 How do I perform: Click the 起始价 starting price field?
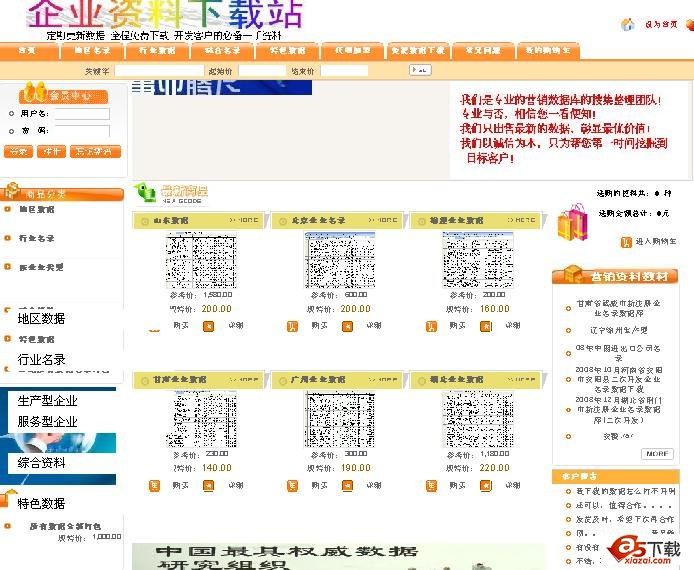pos(262,71)
